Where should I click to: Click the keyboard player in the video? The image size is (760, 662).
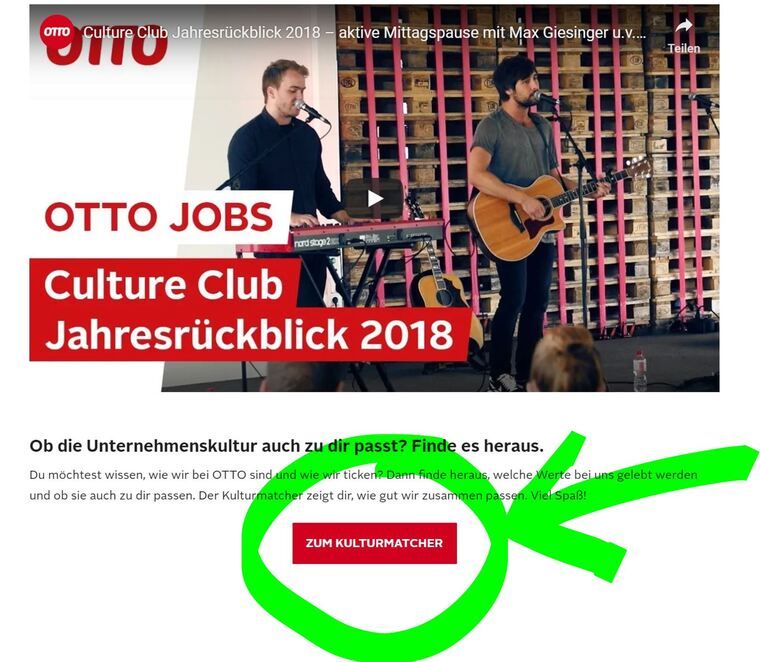[x=284, y=150]
